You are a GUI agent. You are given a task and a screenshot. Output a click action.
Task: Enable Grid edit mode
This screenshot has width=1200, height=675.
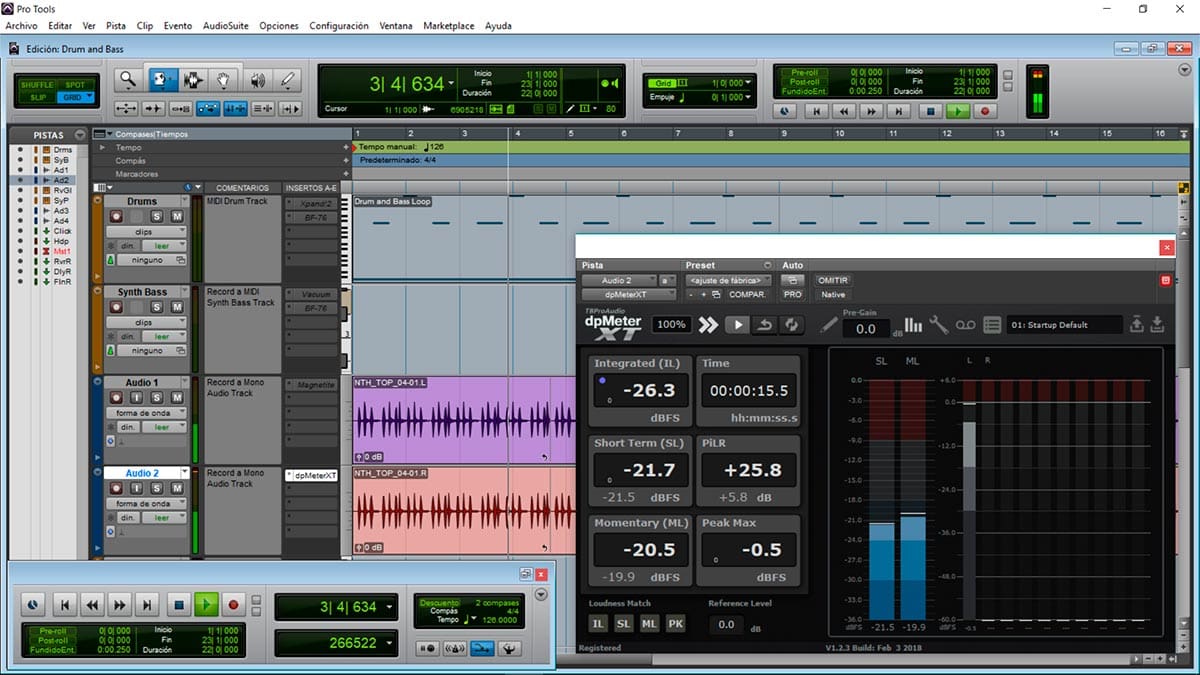tap(76, 98)
